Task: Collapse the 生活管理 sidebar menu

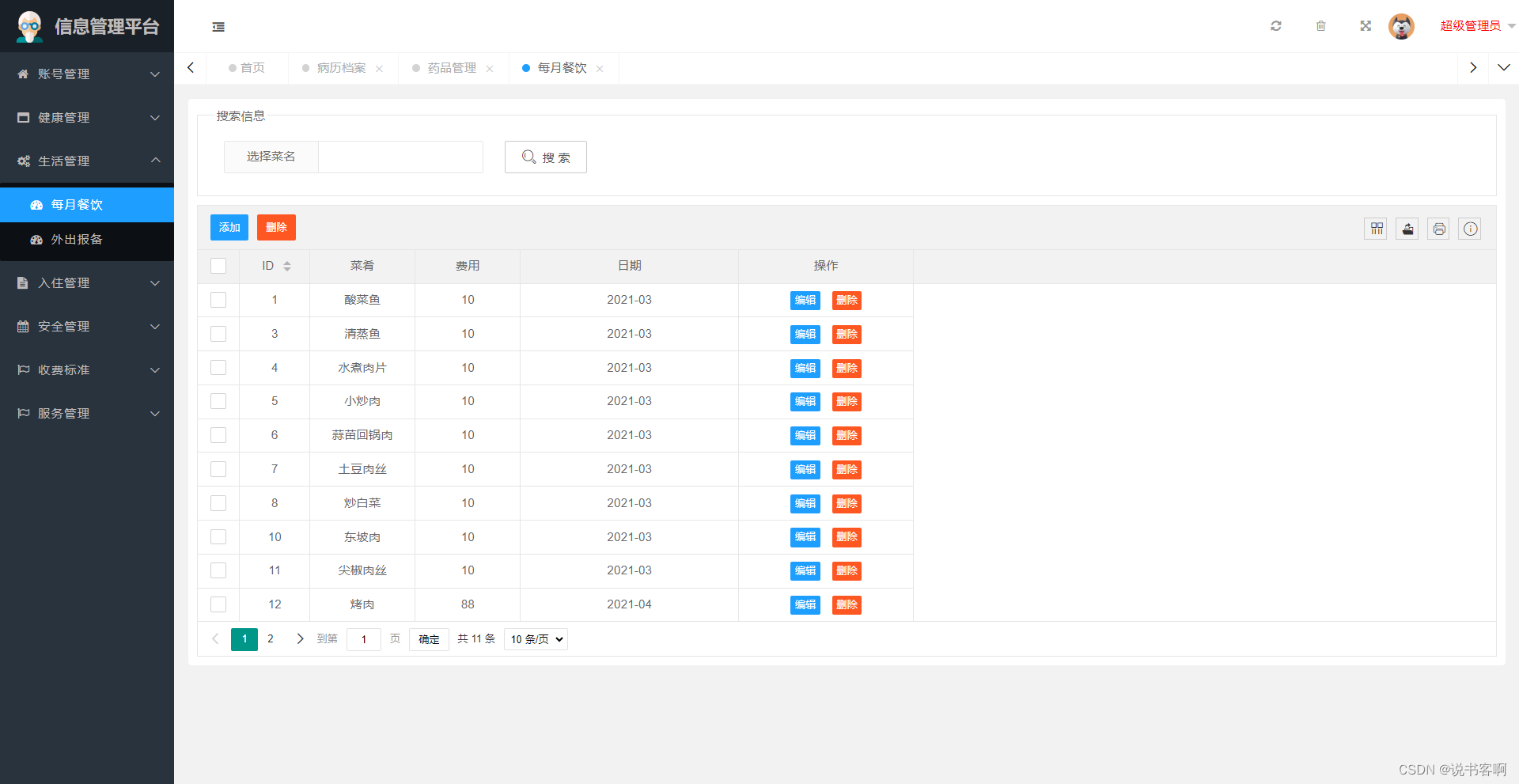Action: click(87, 161)
